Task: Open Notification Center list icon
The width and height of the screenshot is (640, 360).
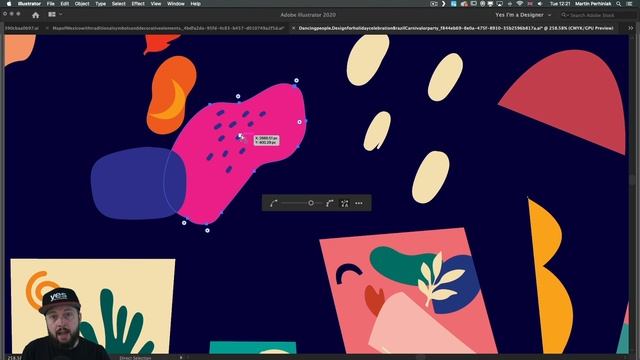Action: point(630,4)
